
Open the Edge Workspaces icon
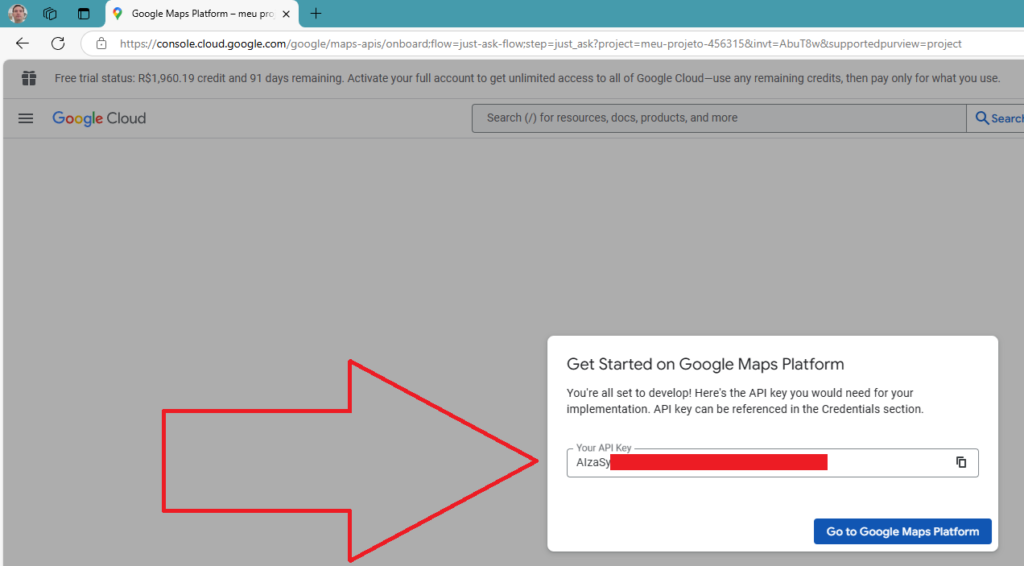(50, 14)
